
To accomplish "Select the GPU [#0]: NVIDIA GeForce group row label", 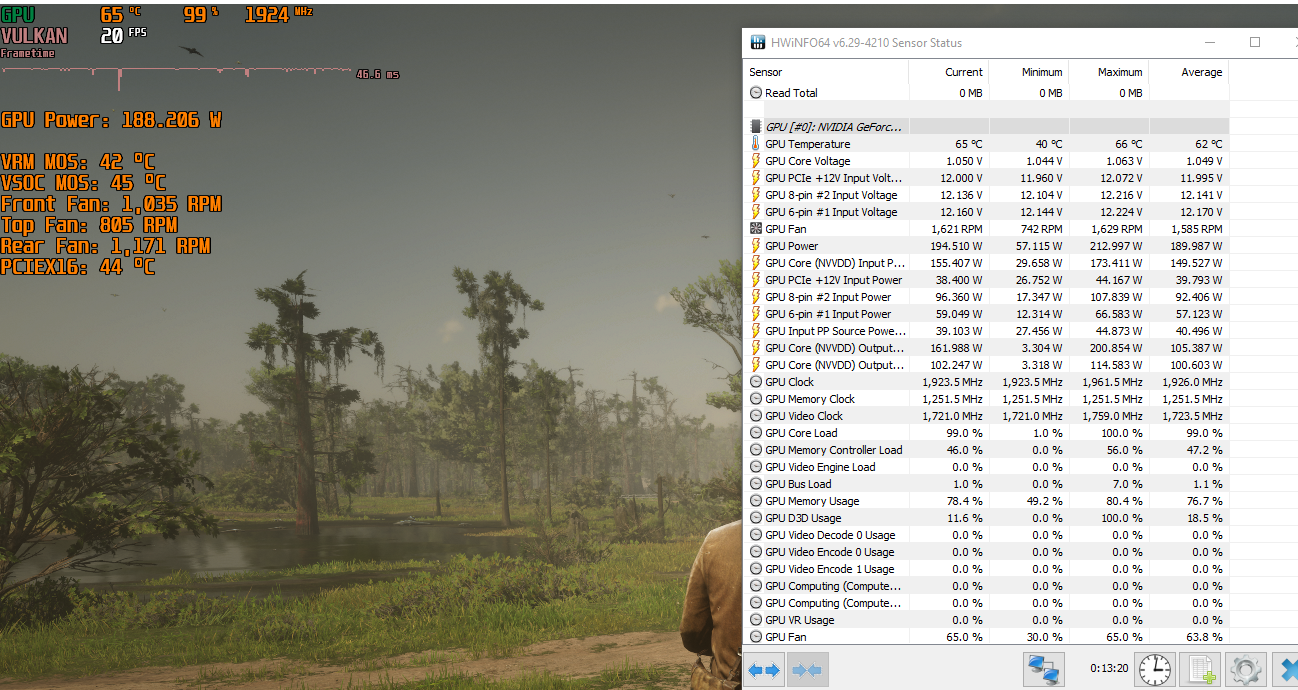I will coord(833,127).
